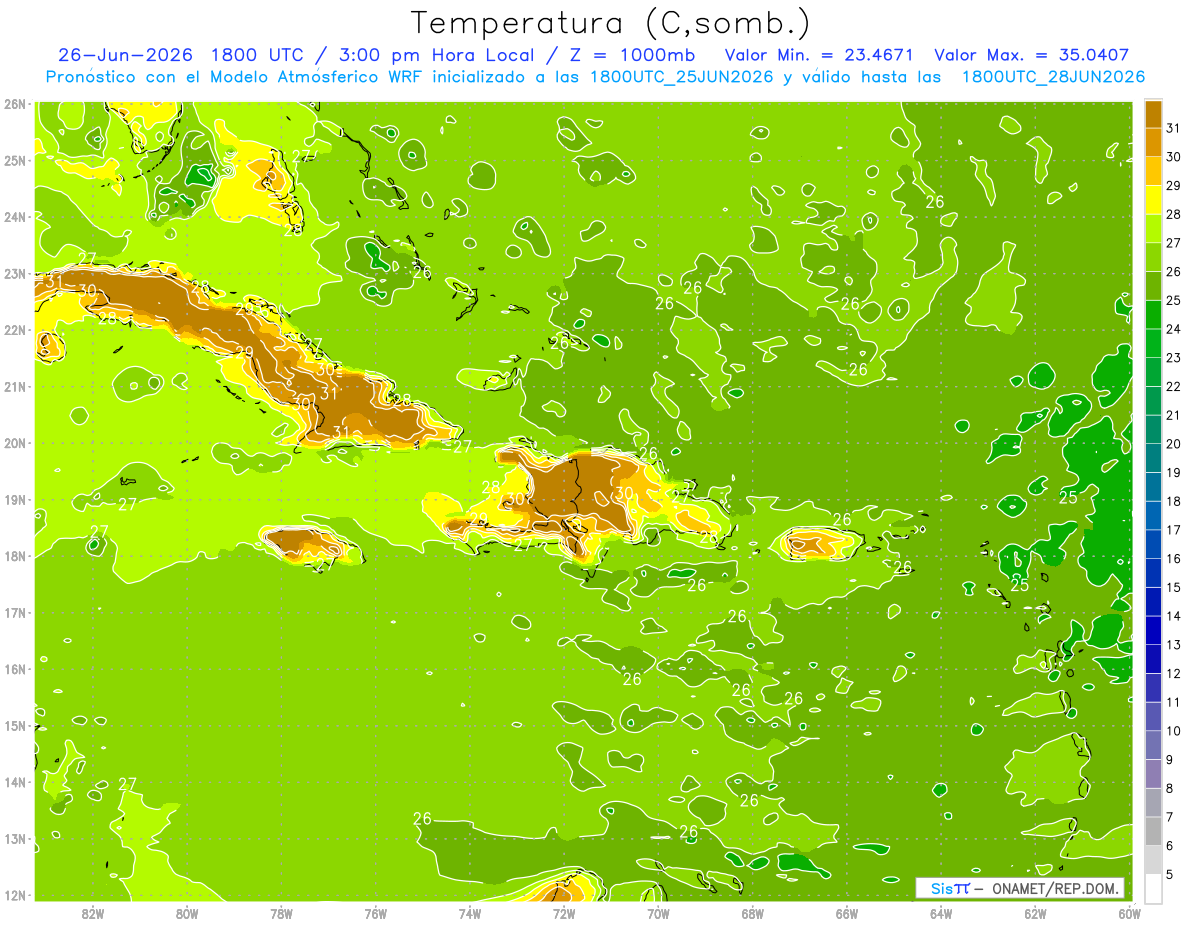
Task: Click the white swatch below 5 on the legend
Action: point(1153,888)
